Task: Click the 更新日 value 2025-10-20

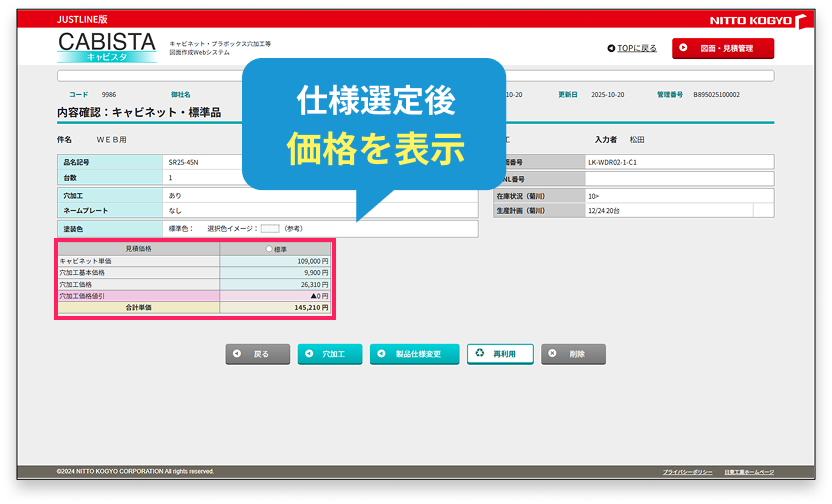Action: pyautogui.click(x=608, y=94)
